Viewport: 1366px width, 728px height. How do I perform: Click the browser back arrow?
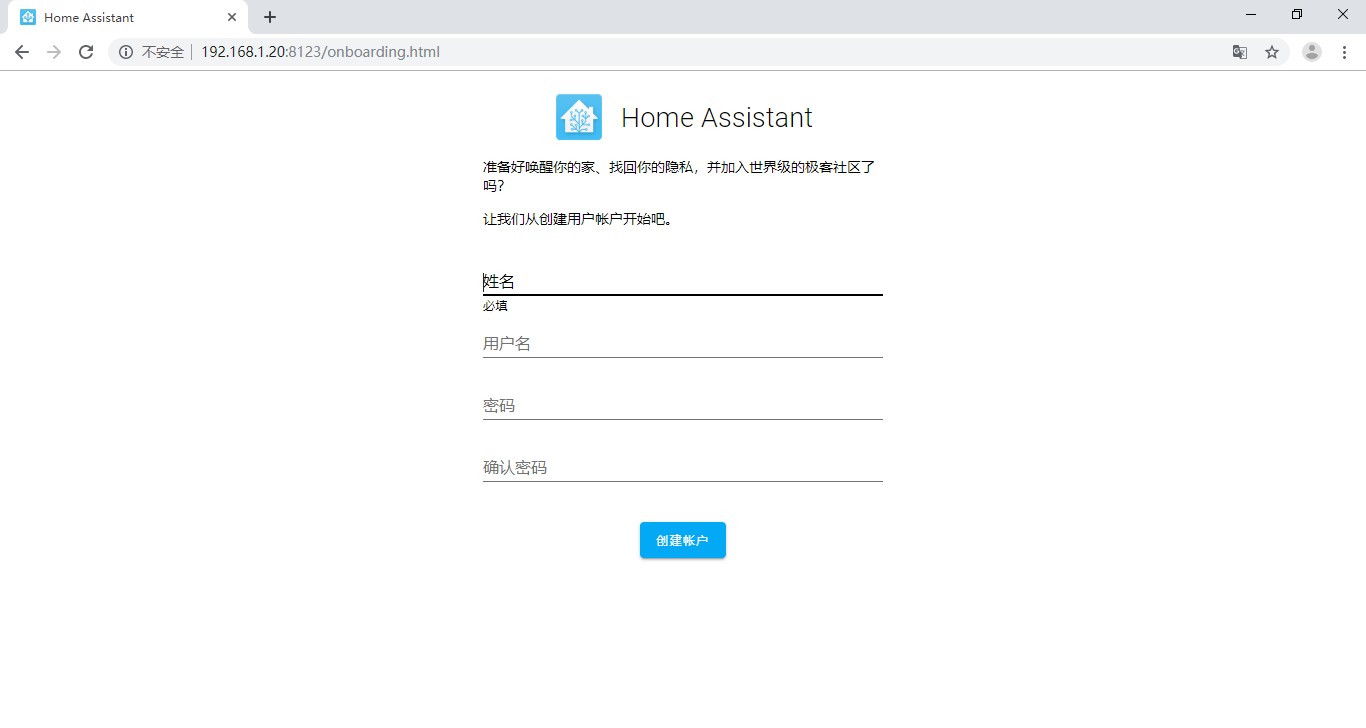(22, 52)
